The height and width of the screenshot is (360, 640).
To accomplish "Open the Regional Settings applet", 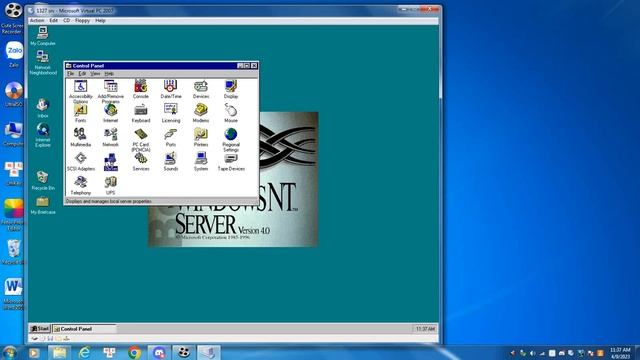I will coord(231,140).
